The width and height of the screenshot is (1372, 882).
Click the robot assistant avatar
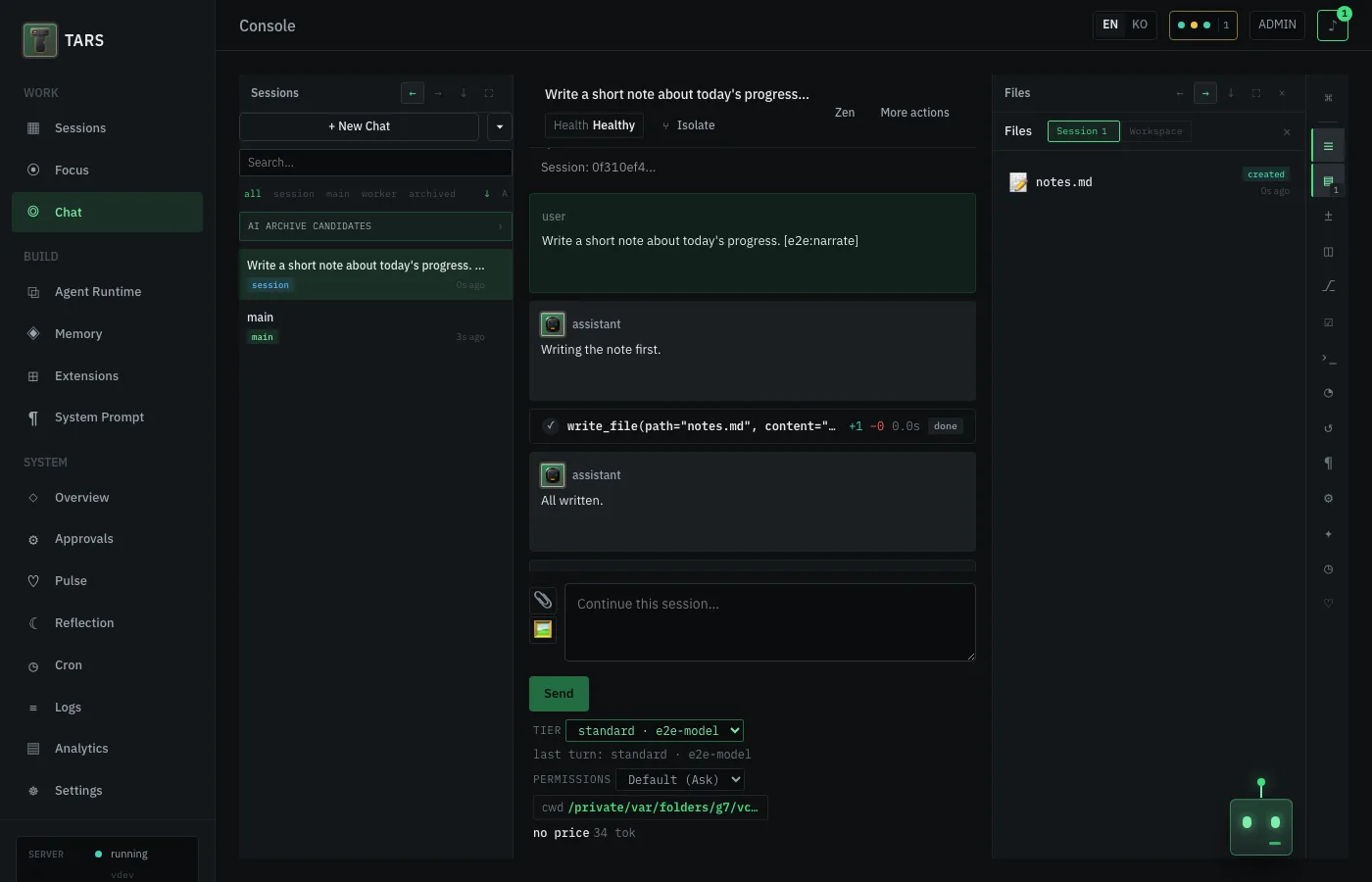pos(1261,826)
